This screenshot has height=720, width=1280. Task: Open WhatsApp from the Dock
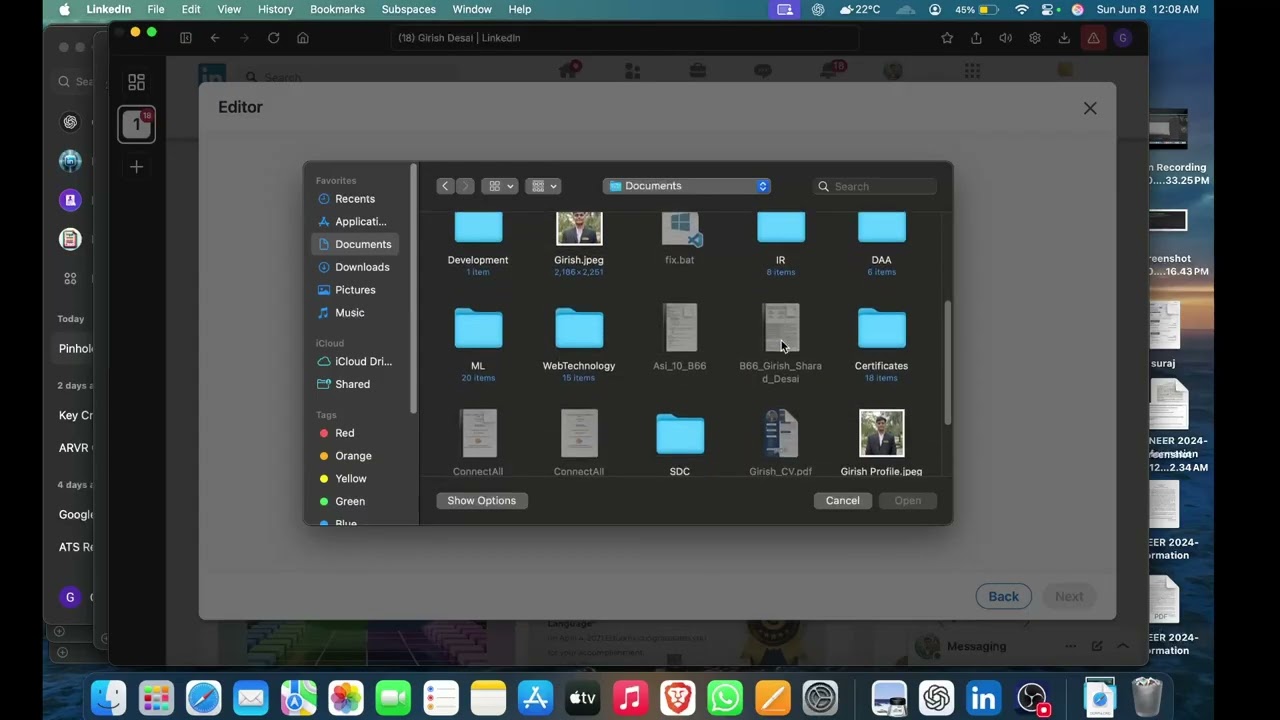coord(725,697)
